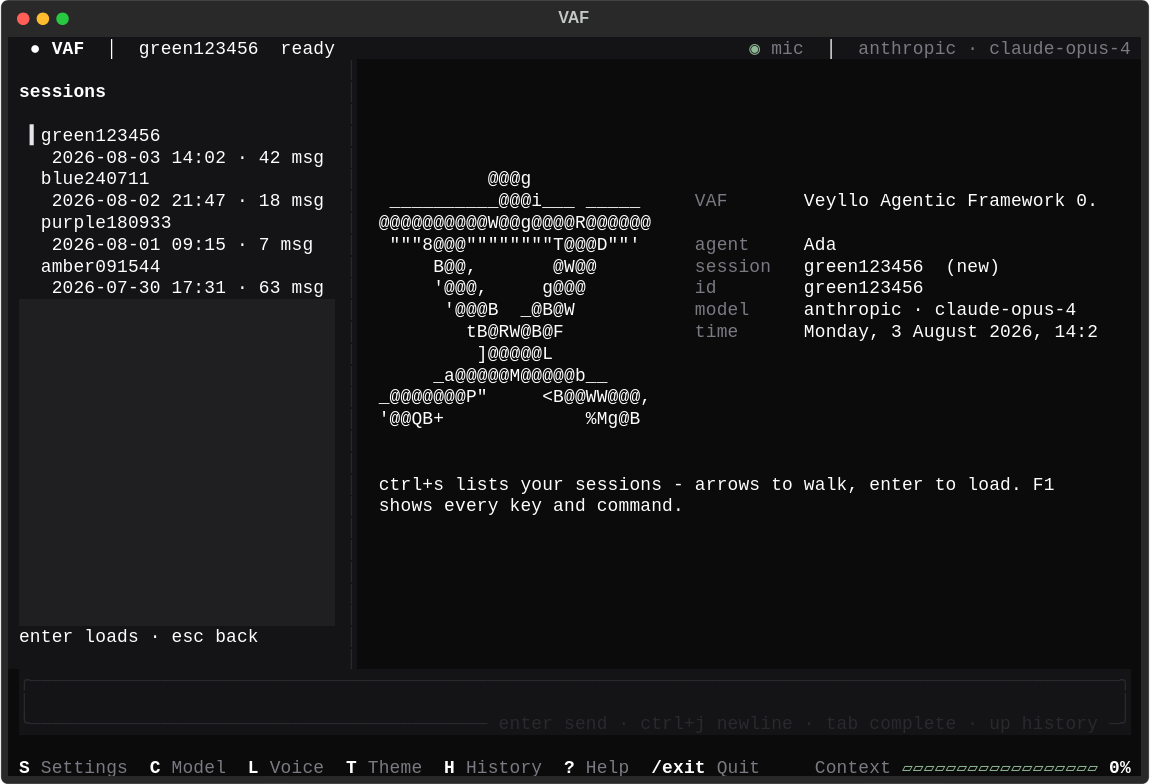This screenshot has width=1150, height=784.
Task: Click the 'sessions' panel heading
Action: [62, 92]
